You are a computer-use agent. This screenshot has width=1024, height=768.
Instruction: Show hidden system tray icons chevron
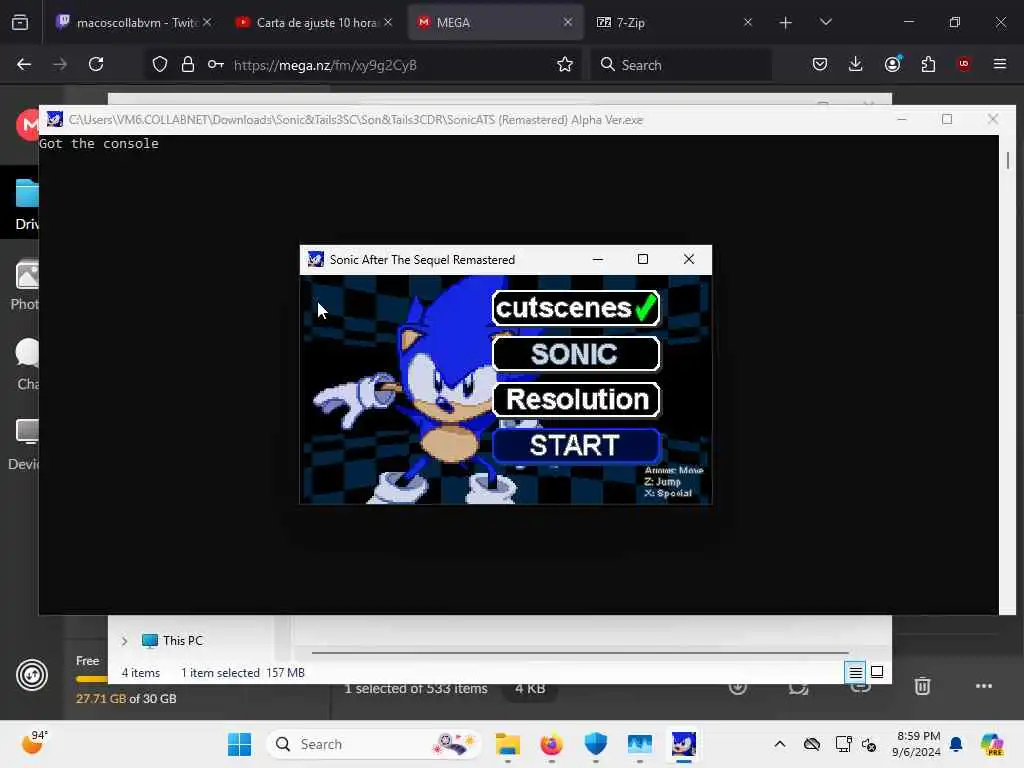tap(780, 744)
